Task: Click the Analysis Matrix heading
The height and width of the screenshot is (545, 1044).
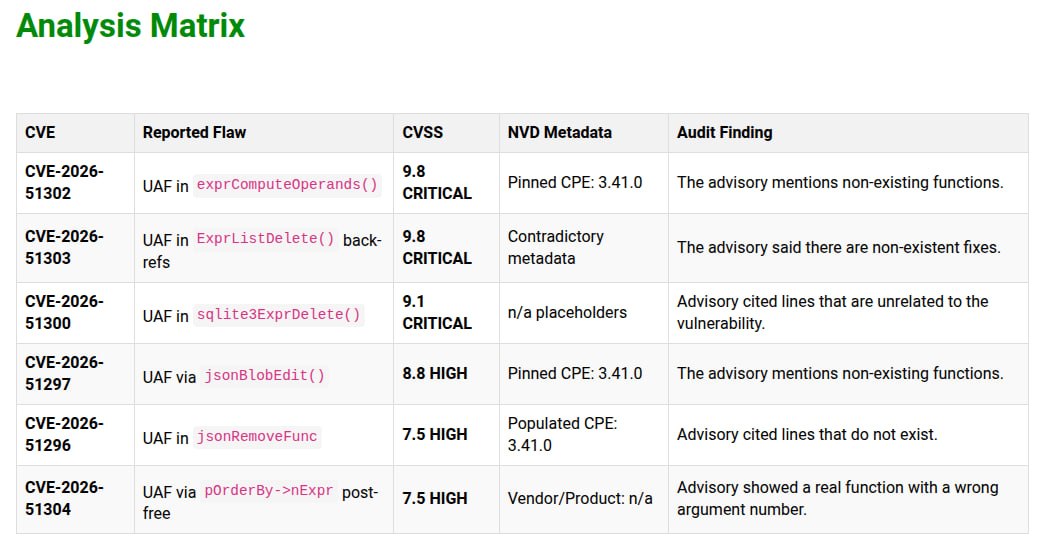Action: [x=130, y=26]
